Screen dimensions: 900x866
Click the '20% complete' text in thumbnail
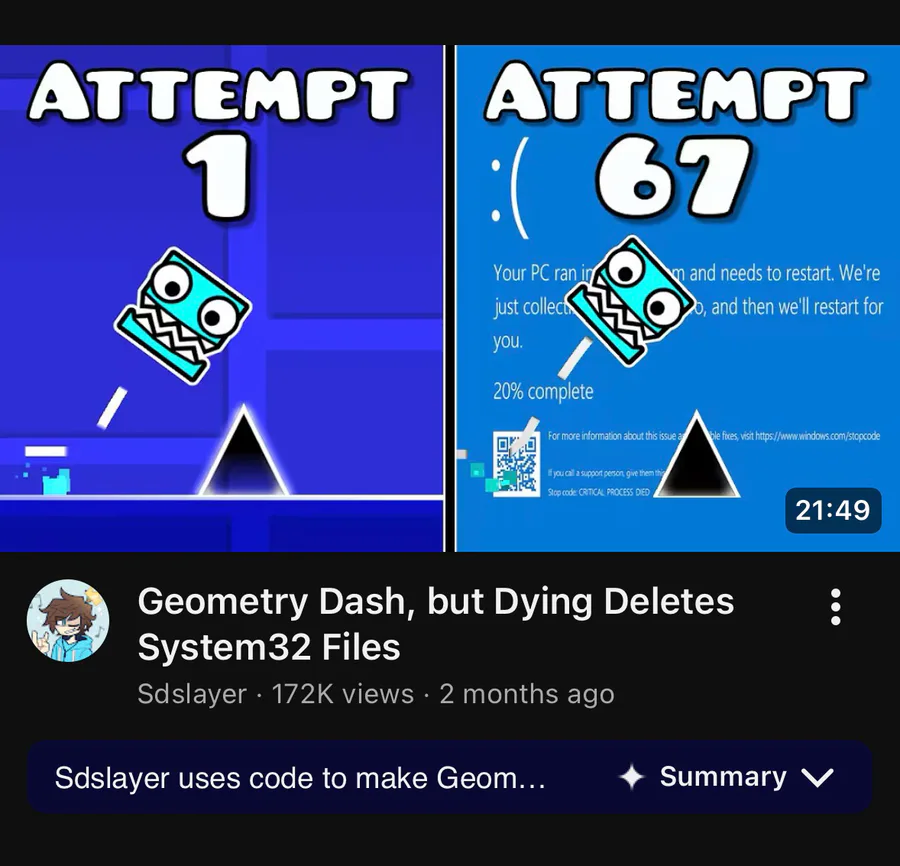click(x=542, y=391)
